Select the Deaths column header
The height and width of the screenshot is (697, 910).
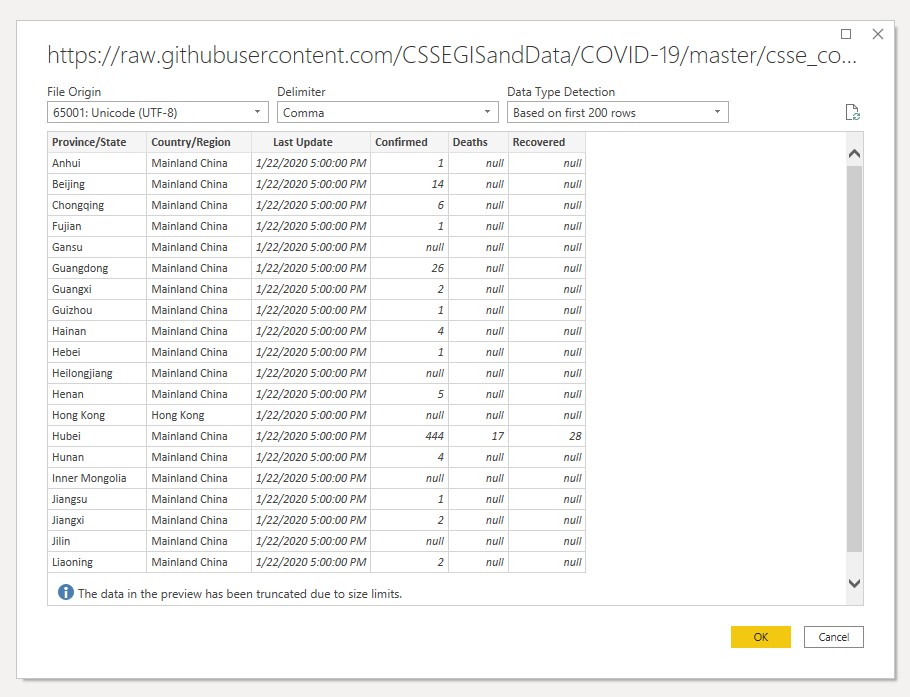[x=478, y=142]
